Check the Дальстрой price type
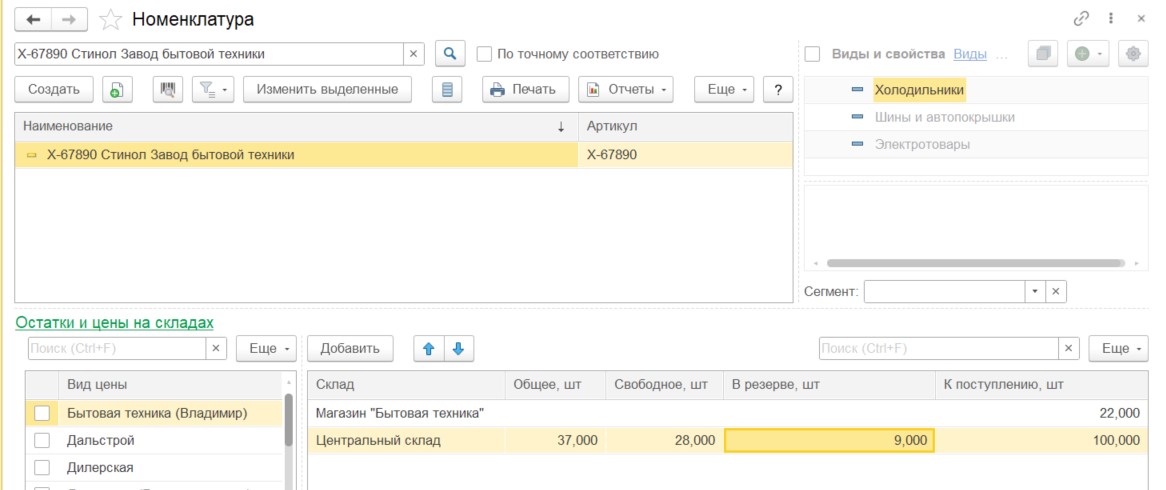 (x=42, y=440)
